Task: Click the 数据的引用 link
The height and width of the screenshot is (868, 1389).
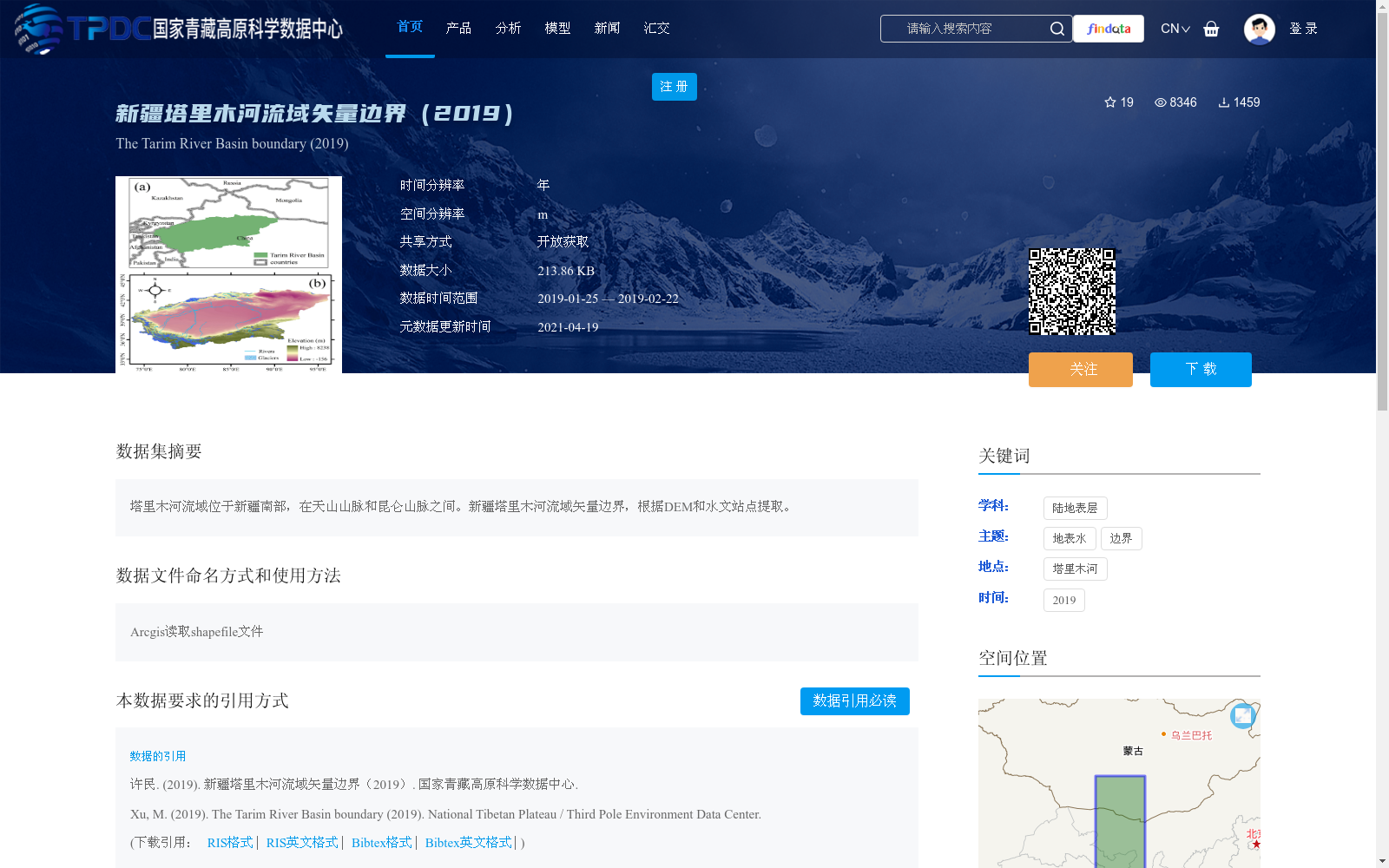Action: [158, 756]
